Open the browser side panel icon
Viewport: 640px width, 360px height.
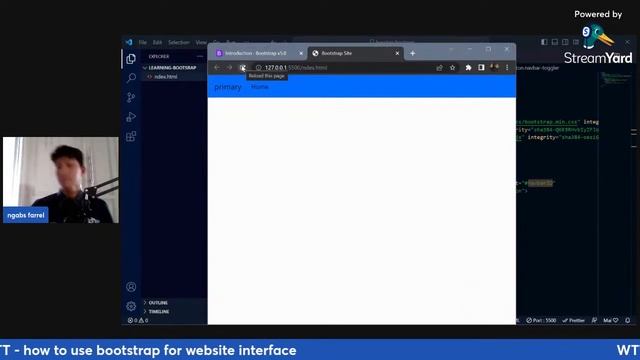point(481,67)
